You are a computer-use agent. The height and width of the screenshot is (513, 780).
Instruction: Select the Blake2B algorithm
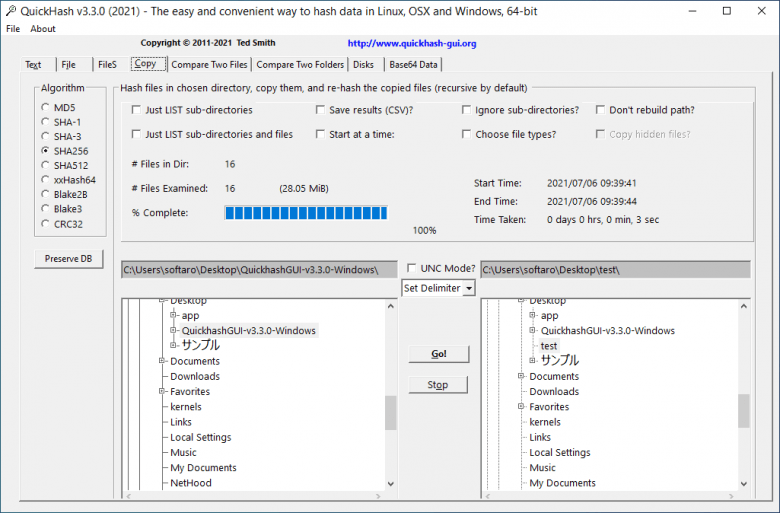(x=45, y=194)
